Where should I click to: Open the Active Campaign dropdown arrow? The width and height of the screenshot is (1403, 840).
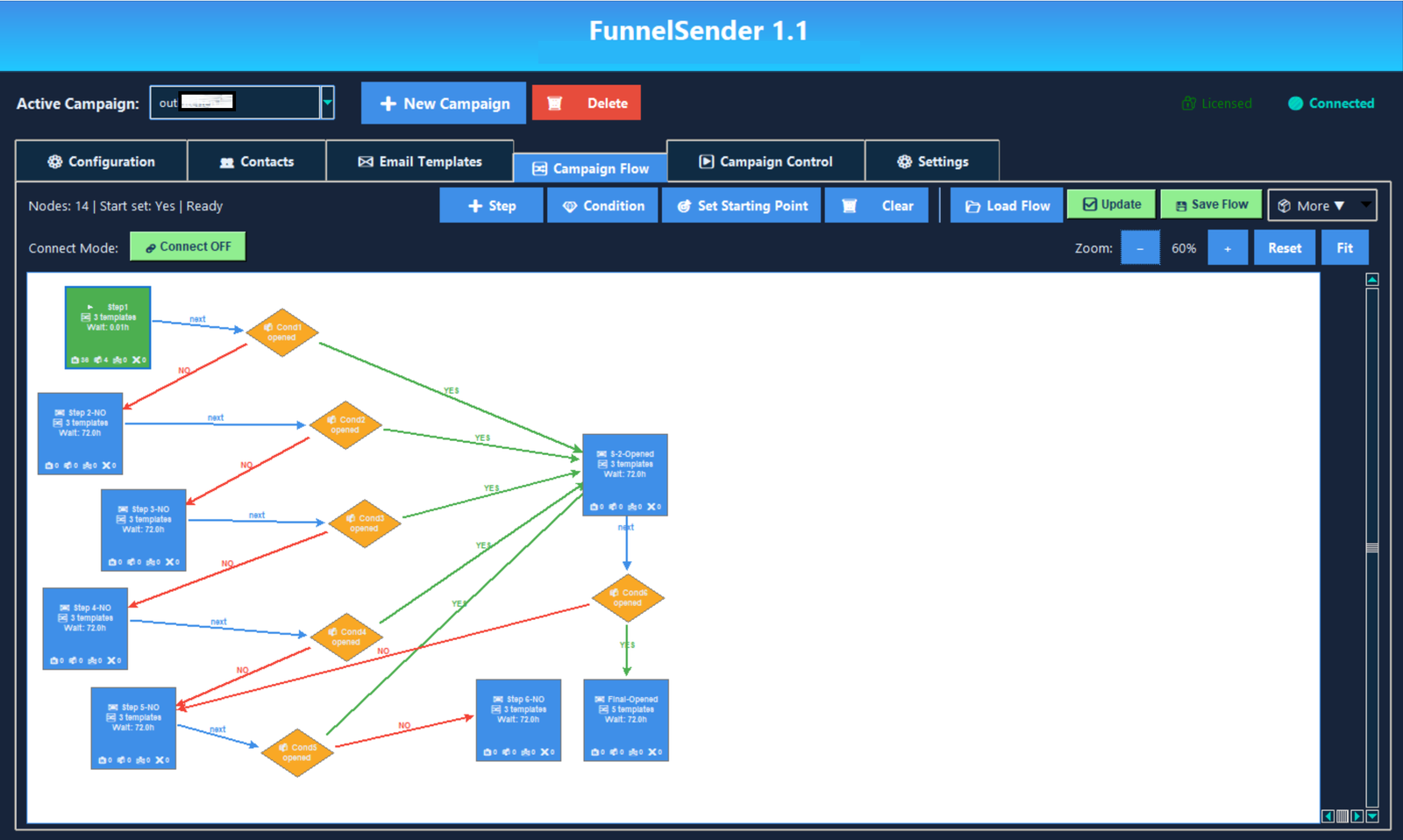click(327, 103)
